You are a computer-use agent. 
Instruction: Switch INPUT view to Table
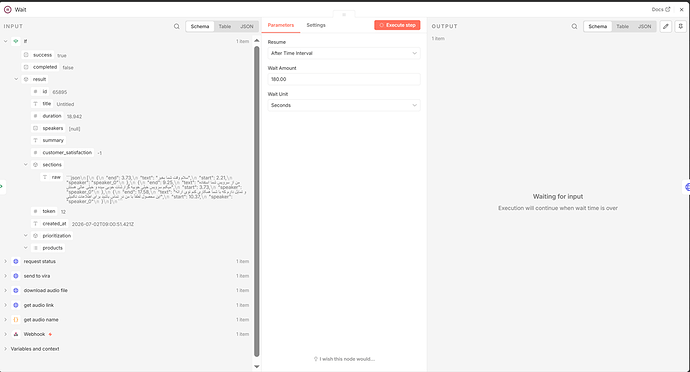pos(225,26)
